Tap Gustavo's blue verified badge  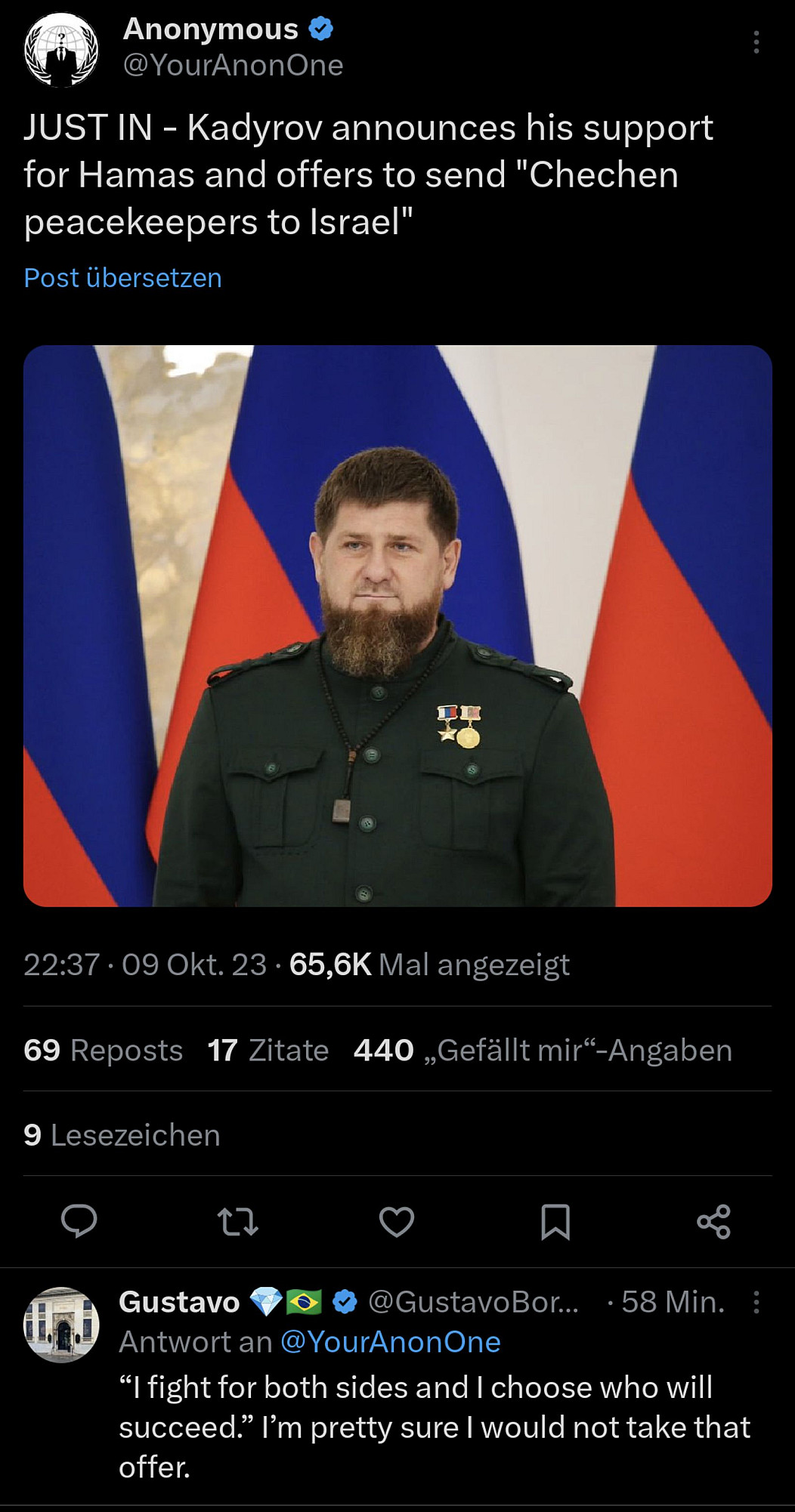coord(345,1302)
